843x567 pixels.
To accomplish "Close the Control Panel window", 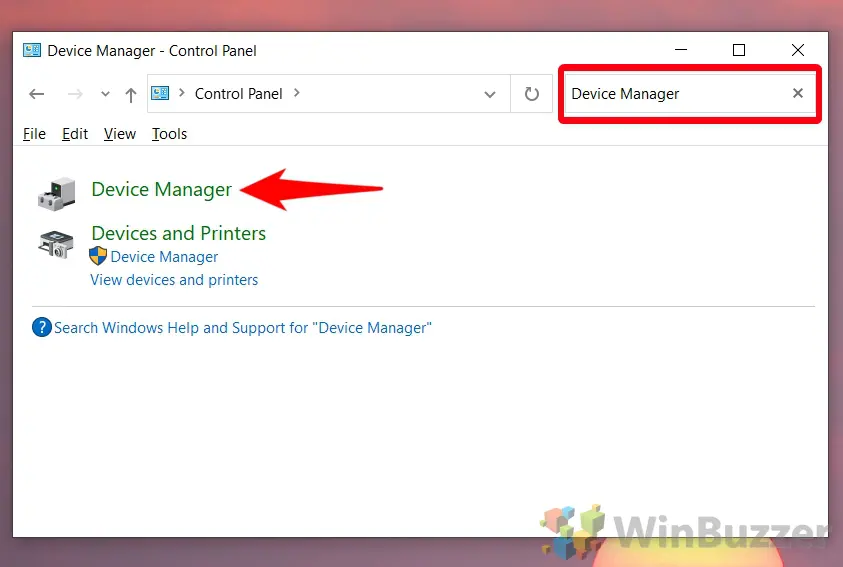I will tap(798, 50).
